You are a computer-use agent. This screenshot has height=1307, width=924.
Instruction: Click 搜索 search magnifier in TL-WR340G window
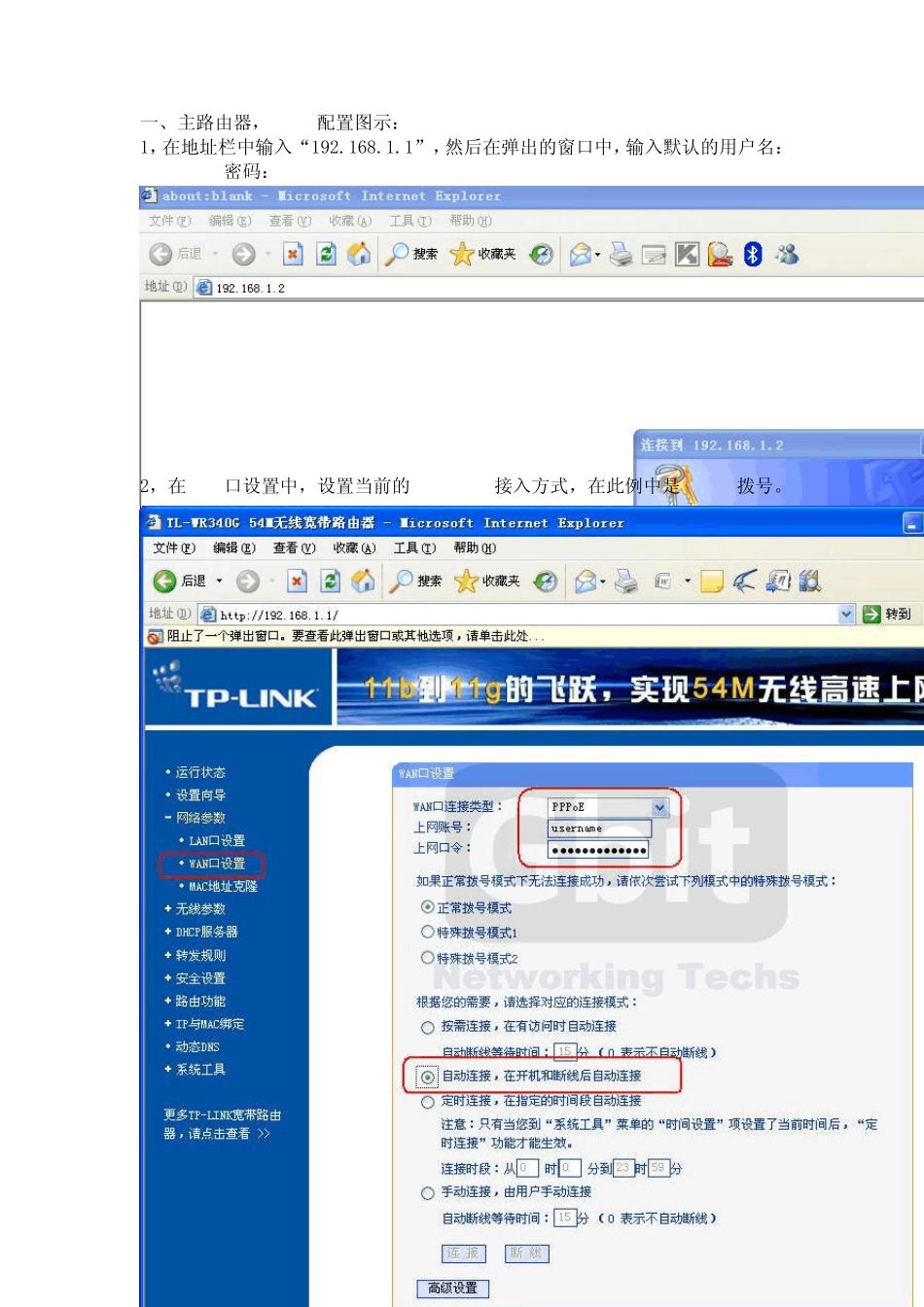[x=401, y=581]
